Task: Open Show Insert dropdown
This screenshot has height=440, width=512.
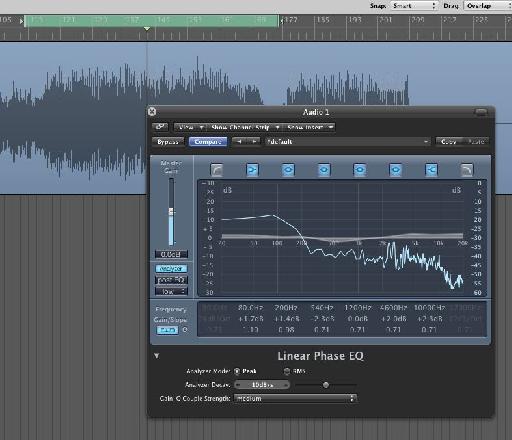Action: click(x=309, y=127)
